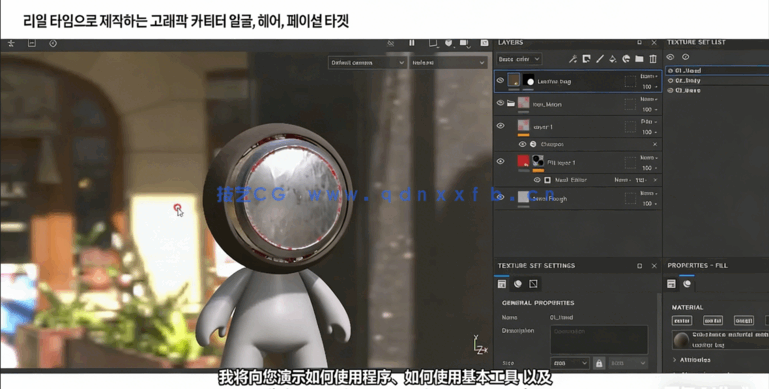Click the sphere tab icon in Texture Set Settings
Screen dimensions: 769x389
(x=518, y=284)
